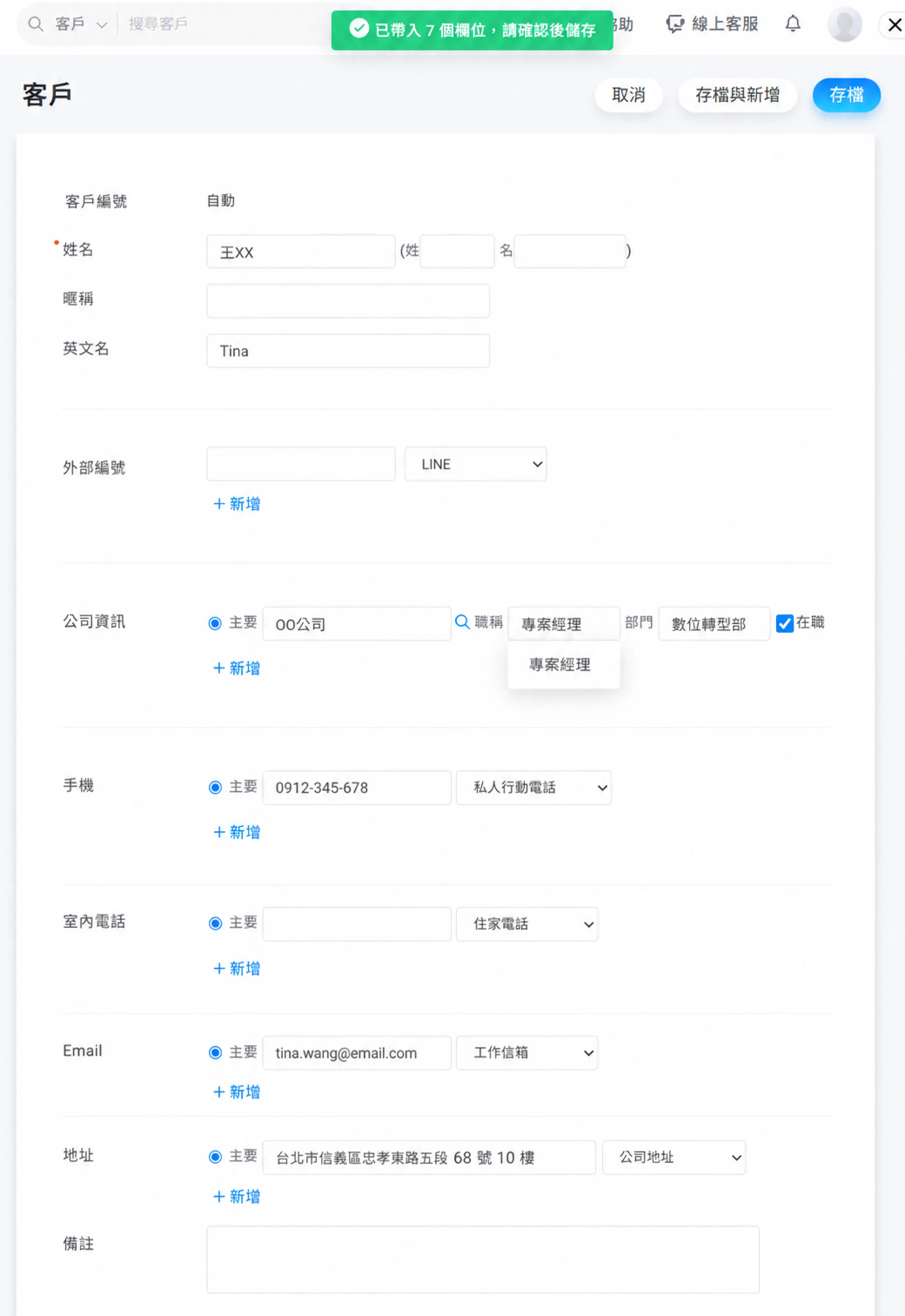The width and height of the screenshot is (905, 1316).
Task: Click the 英文名 field containing Tina
Action: coord(348,351)
